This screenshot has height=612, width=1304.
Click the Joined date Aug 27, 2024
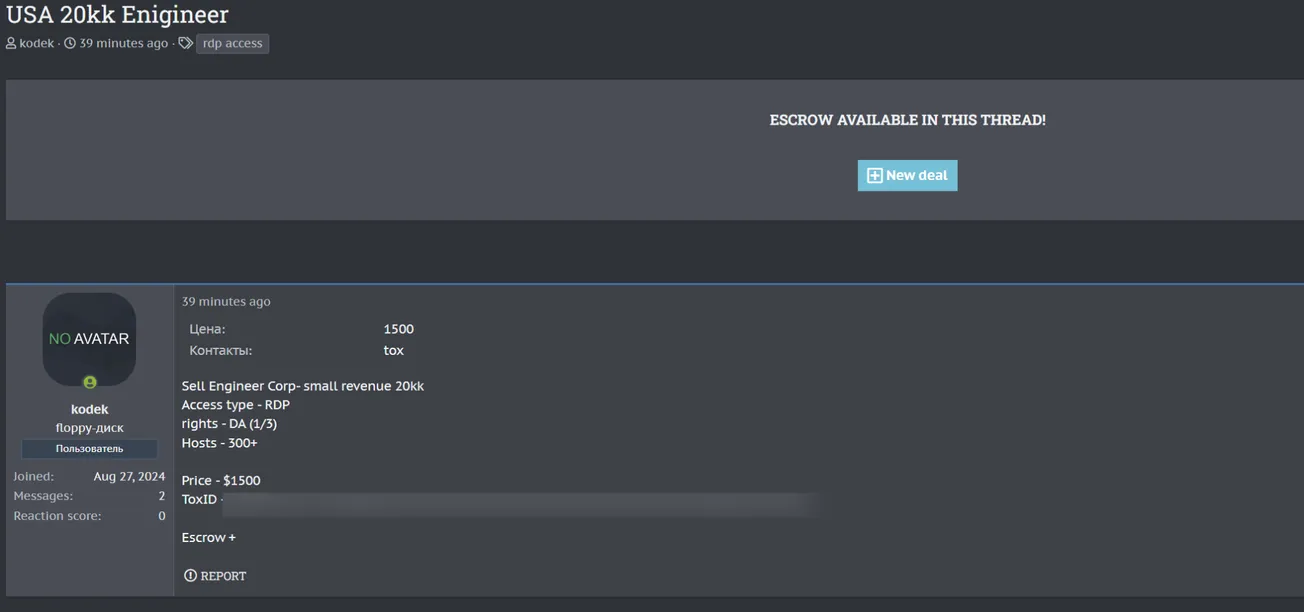(x=129, y=477)
